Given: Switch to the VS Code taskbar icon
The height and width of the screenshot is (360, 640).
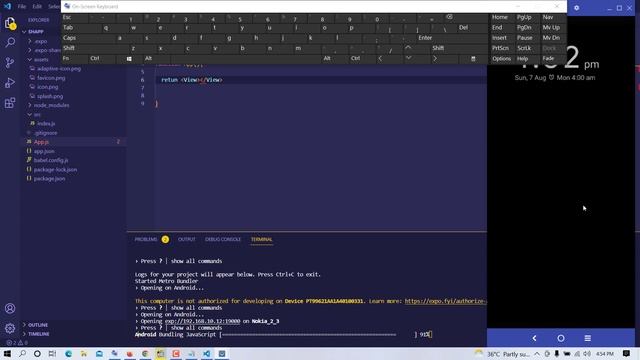Looking at the screenshot, I should click(x=207, y=353).
